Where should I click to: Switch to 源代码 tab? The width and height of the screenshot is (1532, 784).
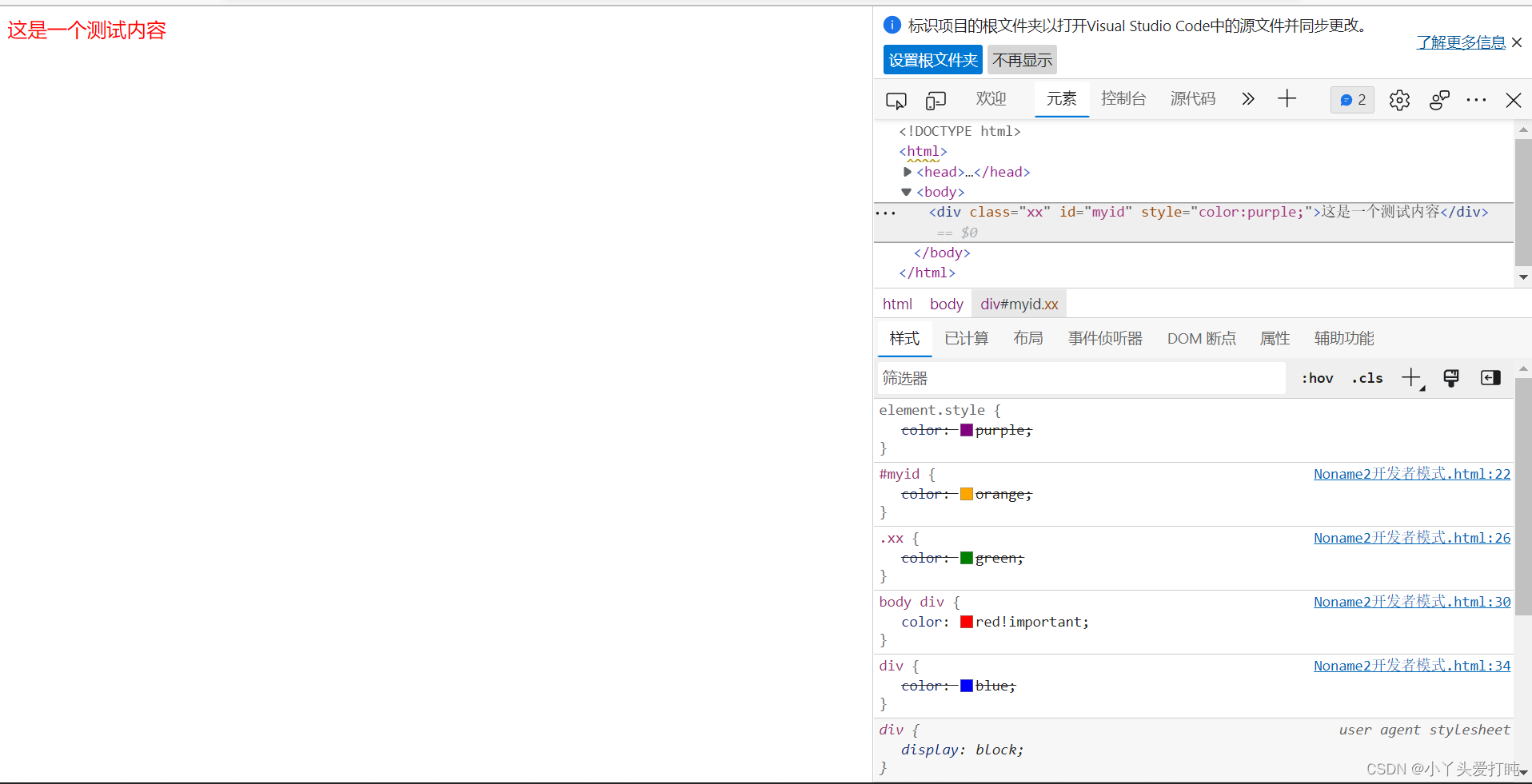[x=1193, y=98]
